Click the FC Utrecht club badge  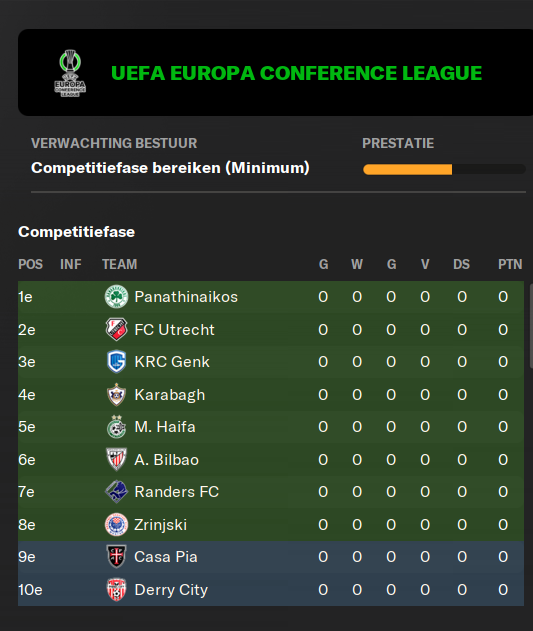pos(116,329)
